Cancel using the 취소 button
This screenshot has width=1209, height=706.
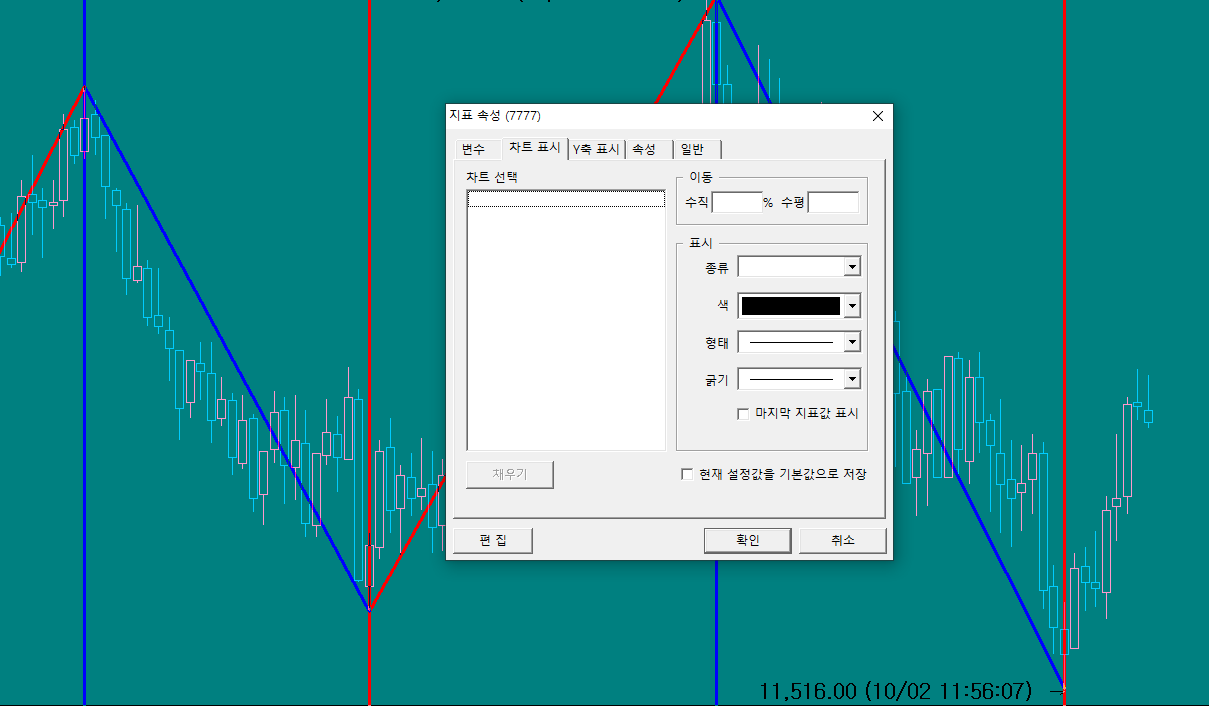842,540
